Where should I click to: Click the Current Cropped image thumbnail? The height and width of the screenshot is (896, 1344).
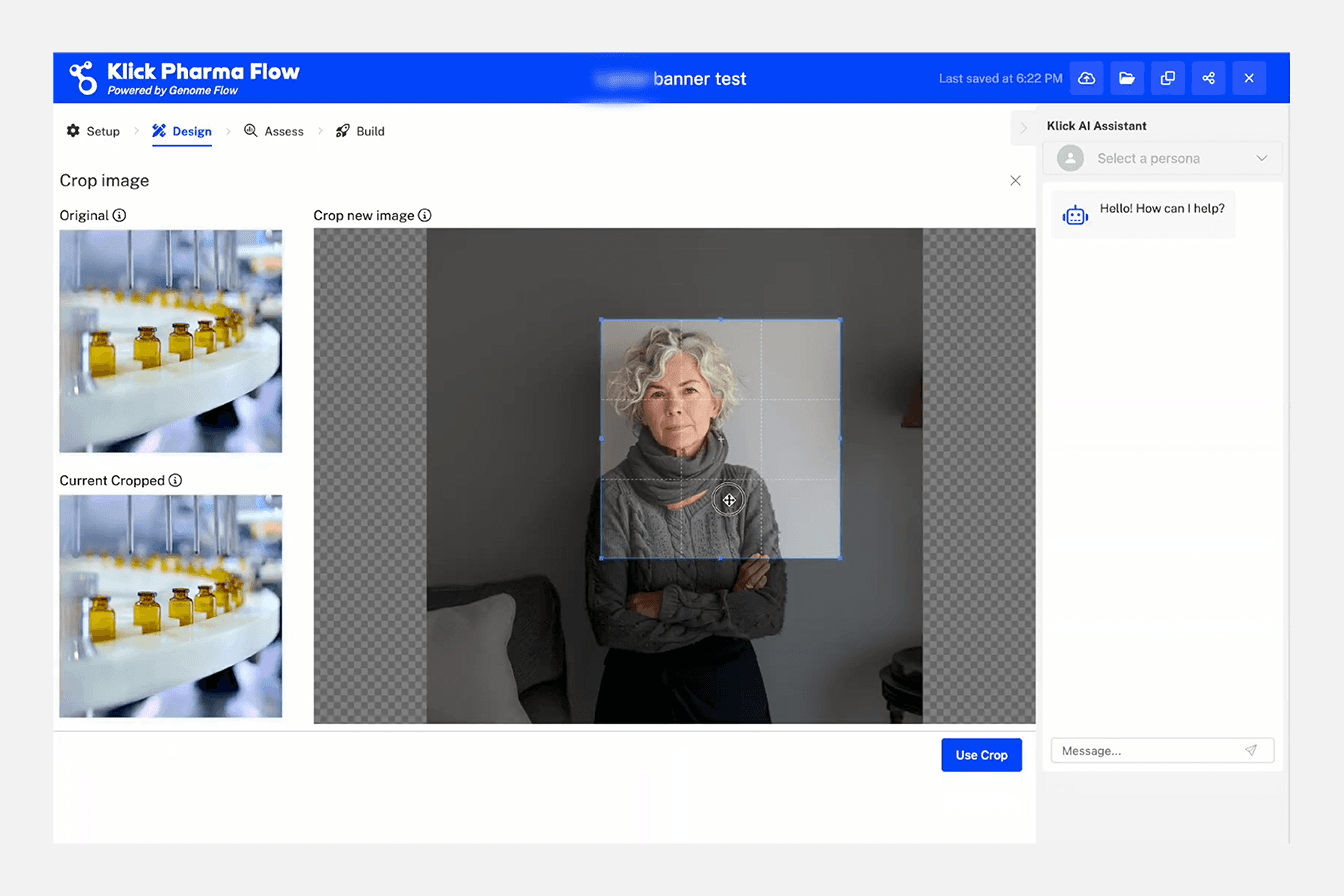[171, 606]
